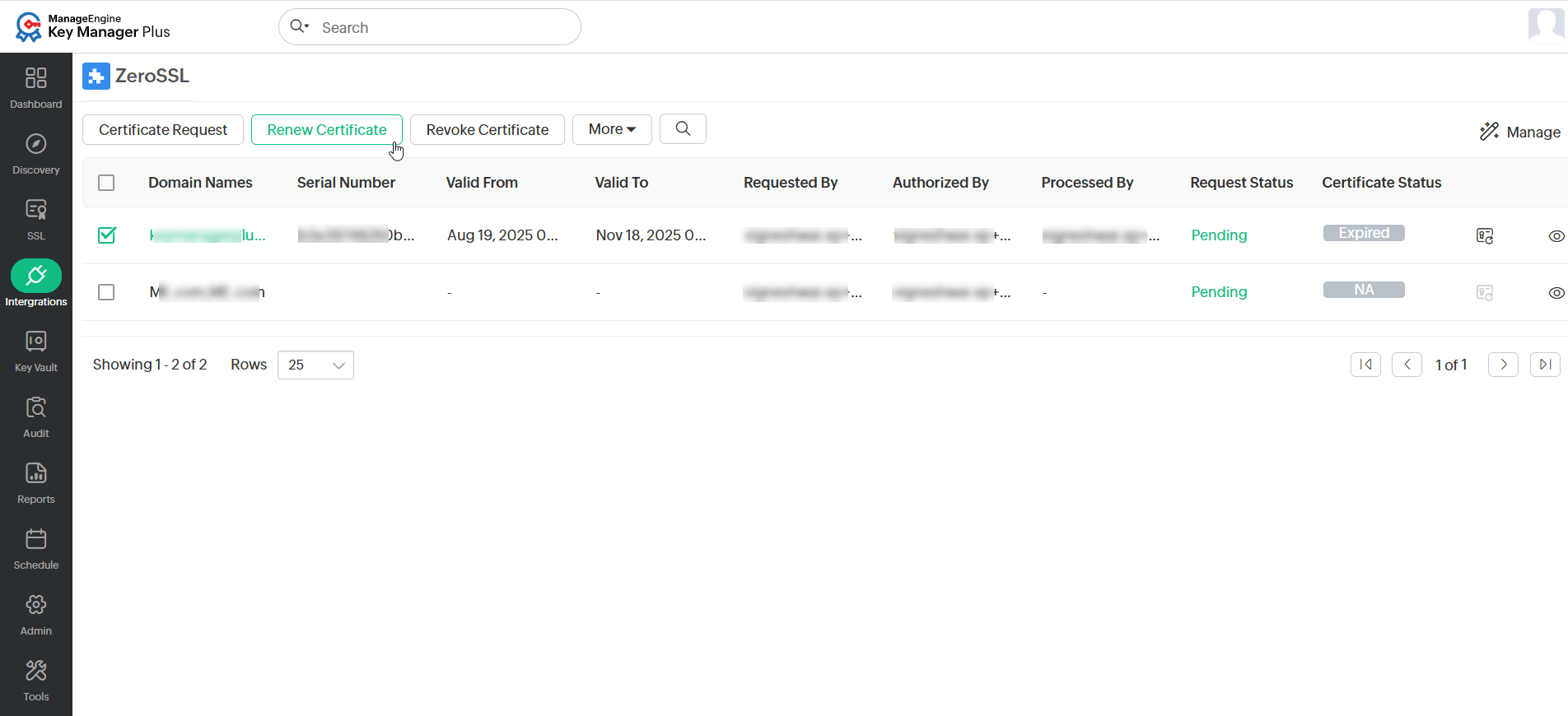Click the Request Status column header
This screenshot has width=1568, height=716.
(1241, 183)
